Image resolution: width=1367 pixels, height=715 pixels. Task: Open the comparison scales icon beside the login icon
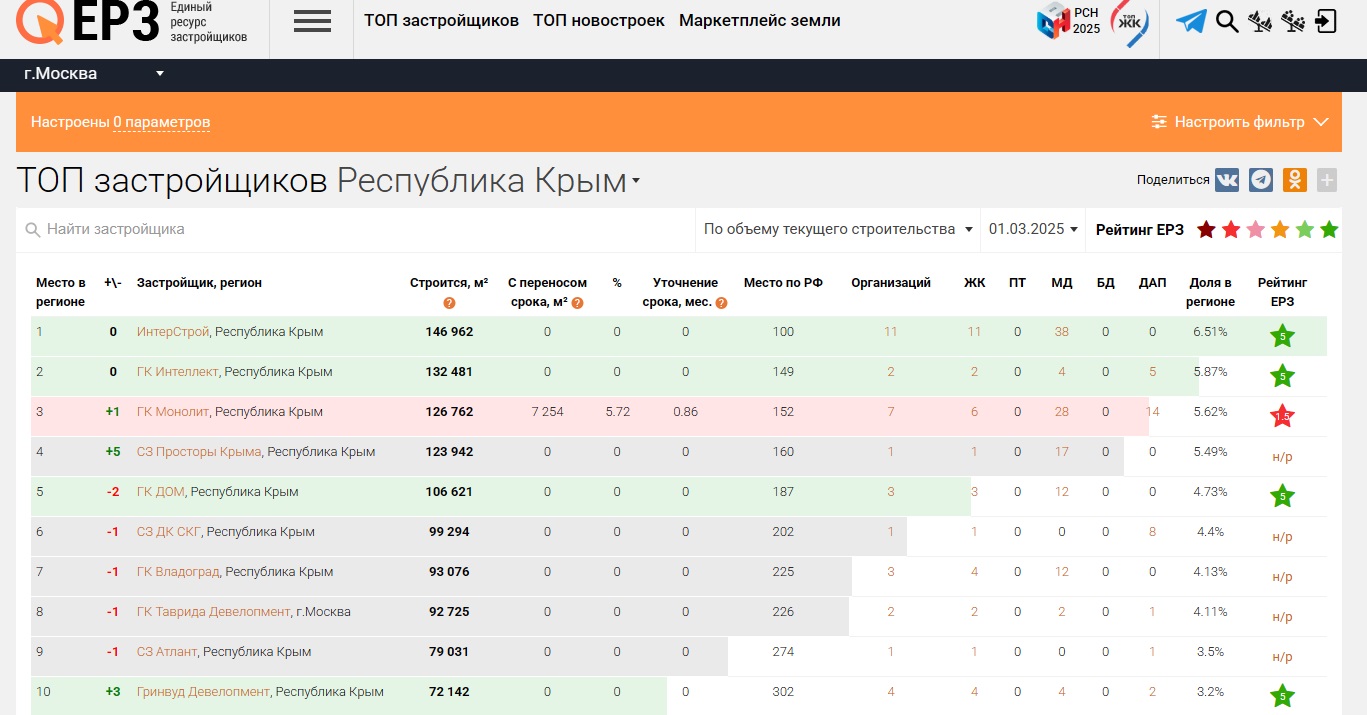pyautogui.click(x=1293, y=21)
